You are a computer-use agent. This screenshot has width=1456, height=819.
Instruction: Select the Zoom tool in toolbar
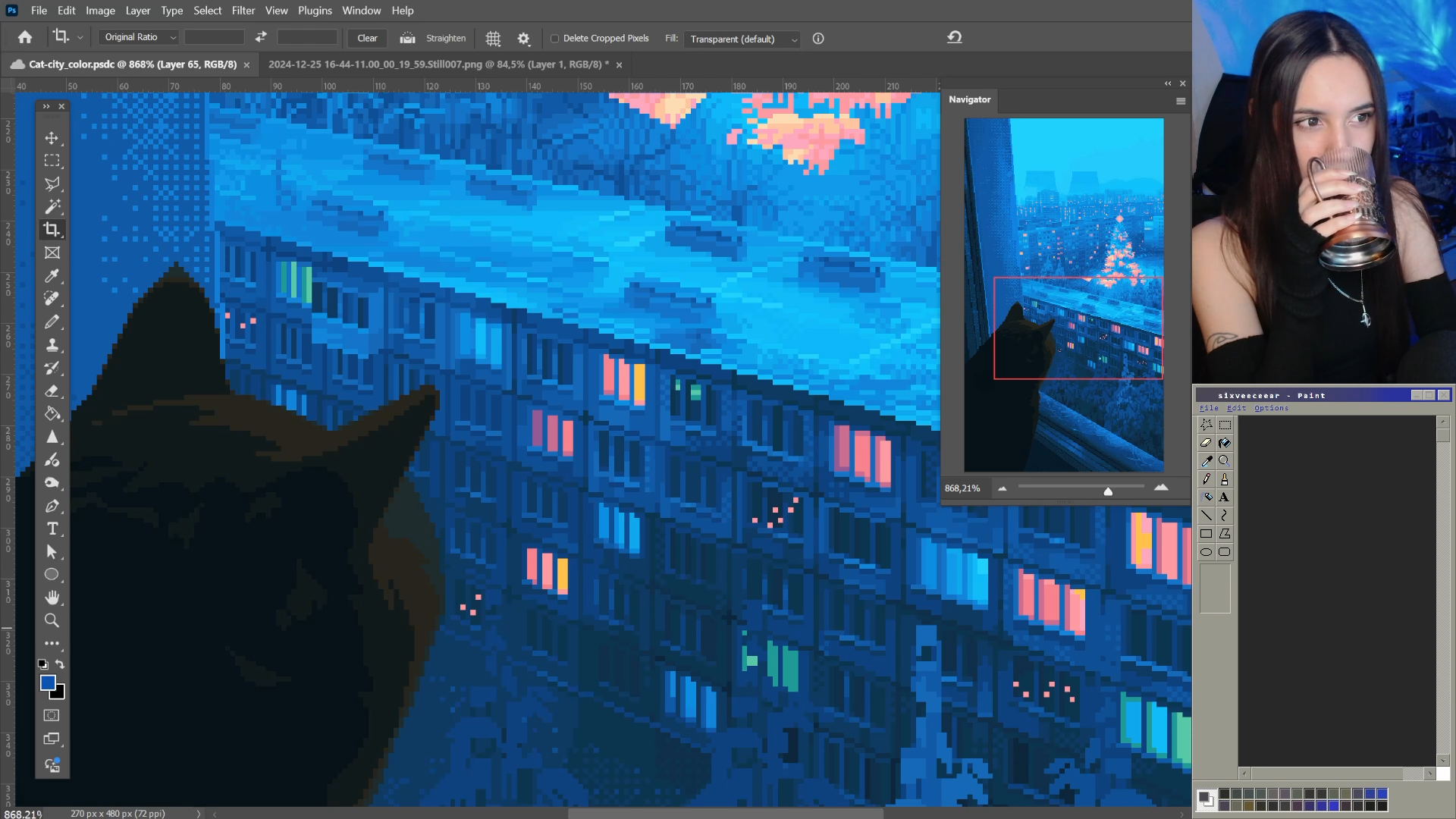coord(52,620)
